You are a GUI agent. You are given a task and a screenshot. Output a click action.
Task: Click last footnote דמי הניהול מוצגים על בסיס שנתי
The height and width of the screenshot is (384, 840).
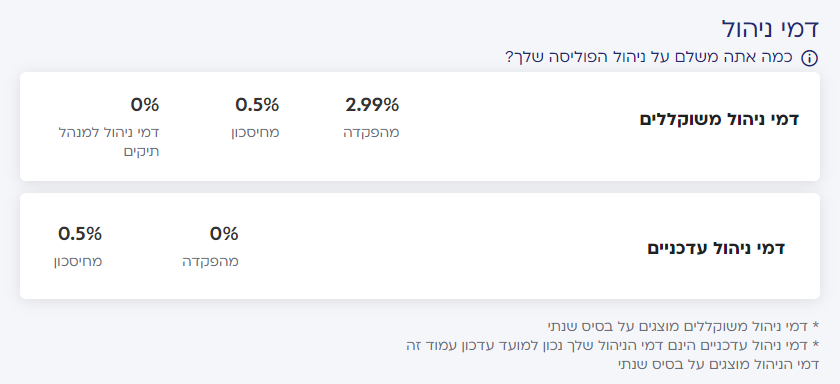pyautogui.click(x=718, y=365)
